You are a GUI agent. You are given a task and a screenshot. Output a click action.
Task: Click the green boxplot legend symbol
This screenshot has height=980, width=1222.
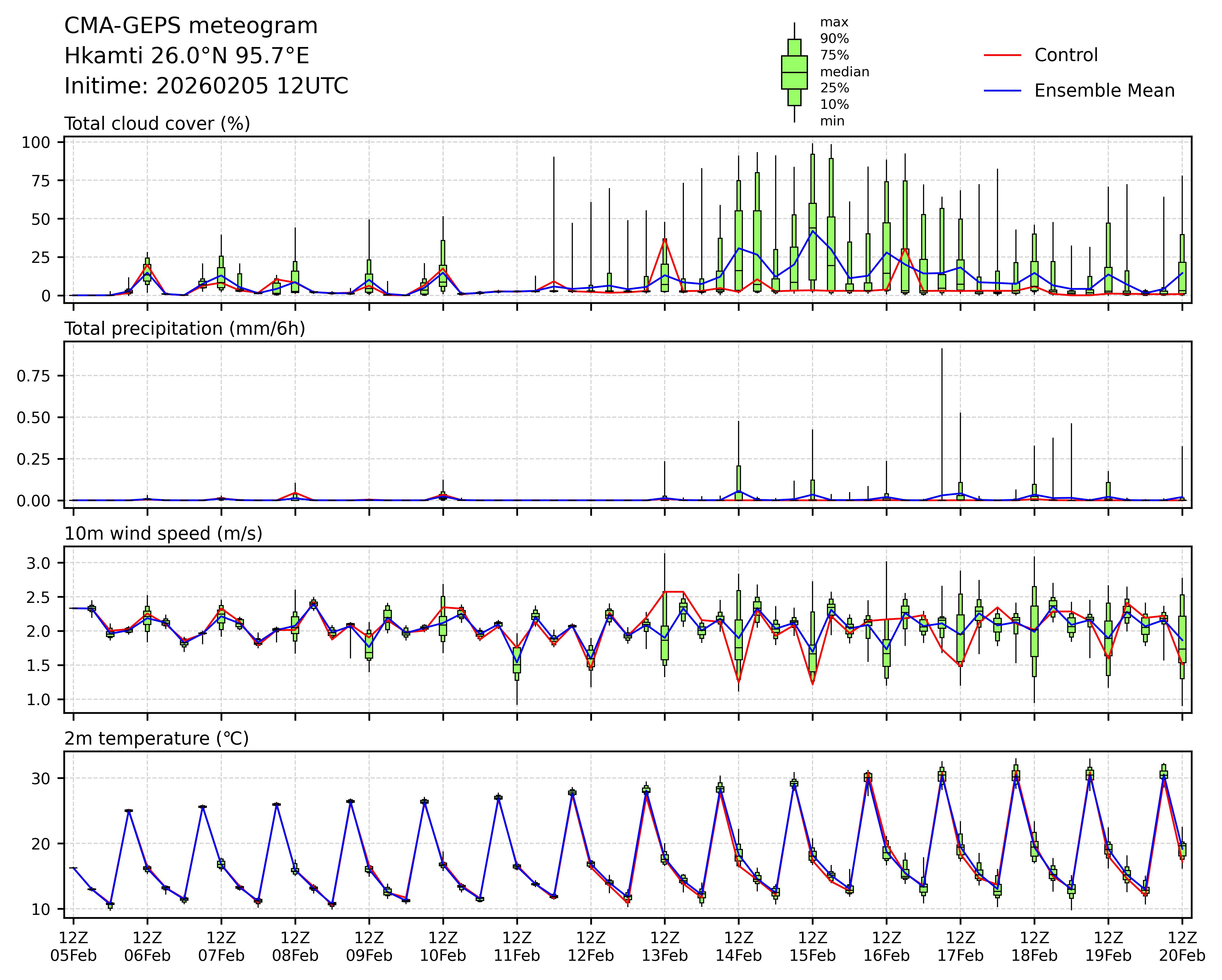(794, 73)
